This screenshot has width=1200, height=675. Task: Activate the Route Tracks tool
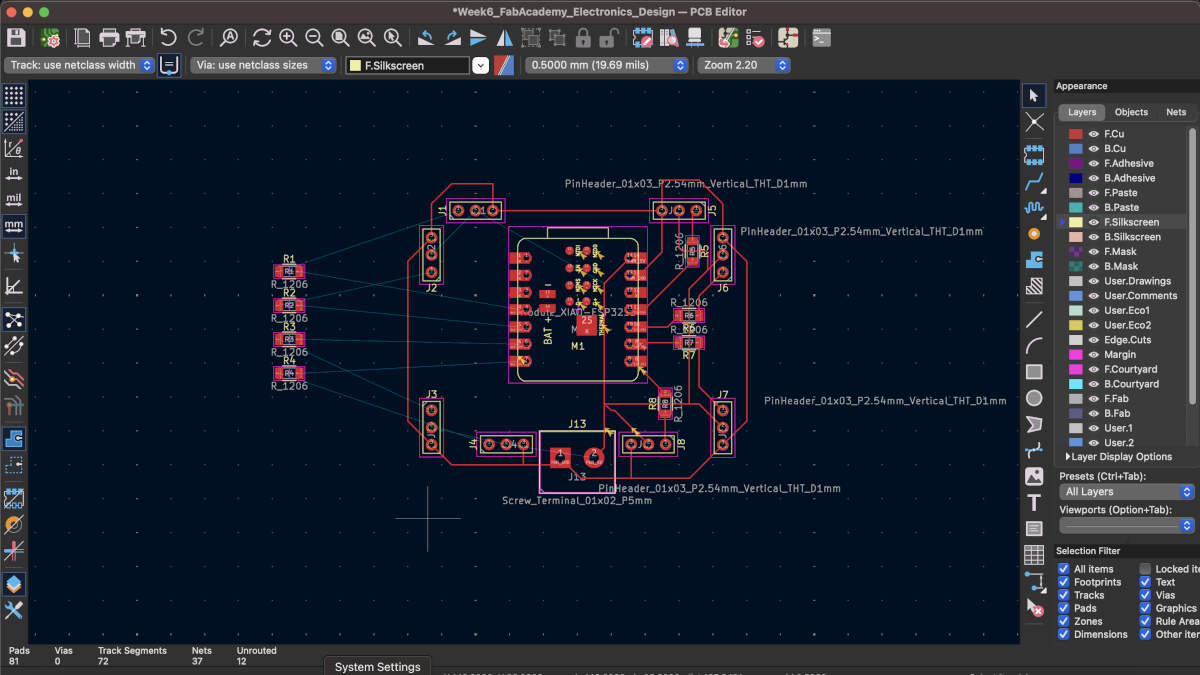tap(1034, 180)
